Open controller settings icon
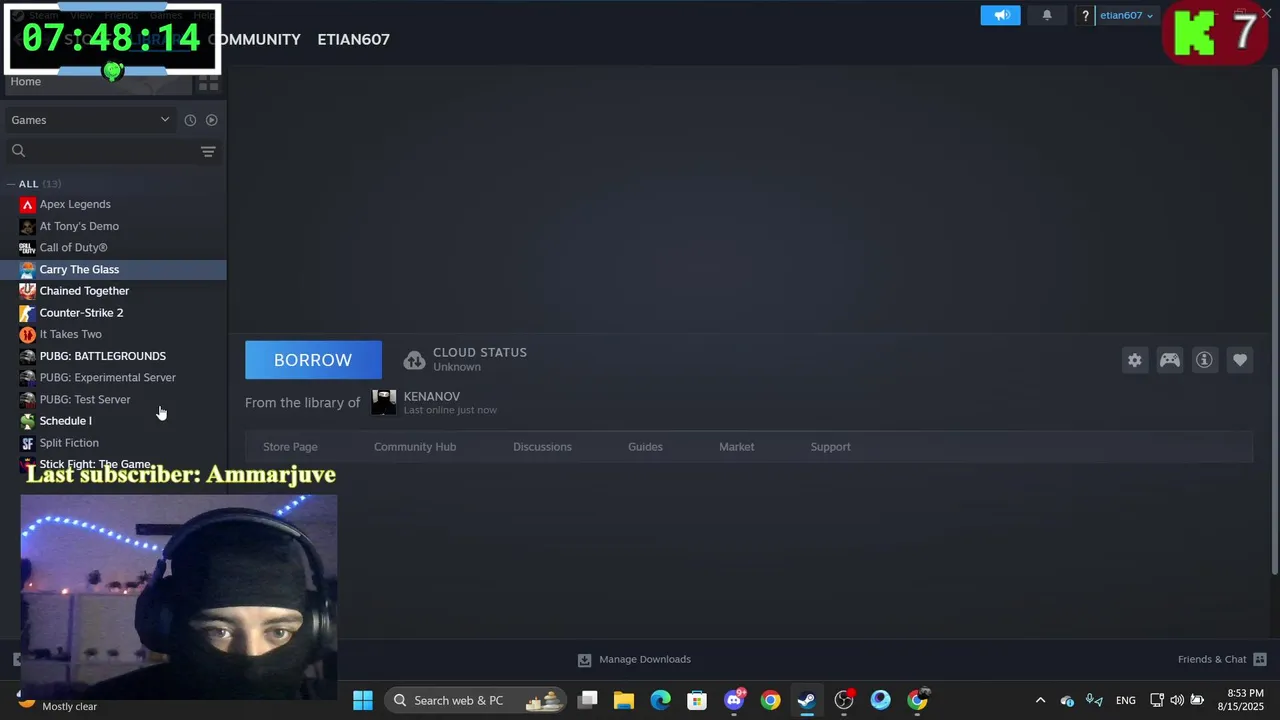The width and height of the screenshot is (1280, 720). [1170, 360]
